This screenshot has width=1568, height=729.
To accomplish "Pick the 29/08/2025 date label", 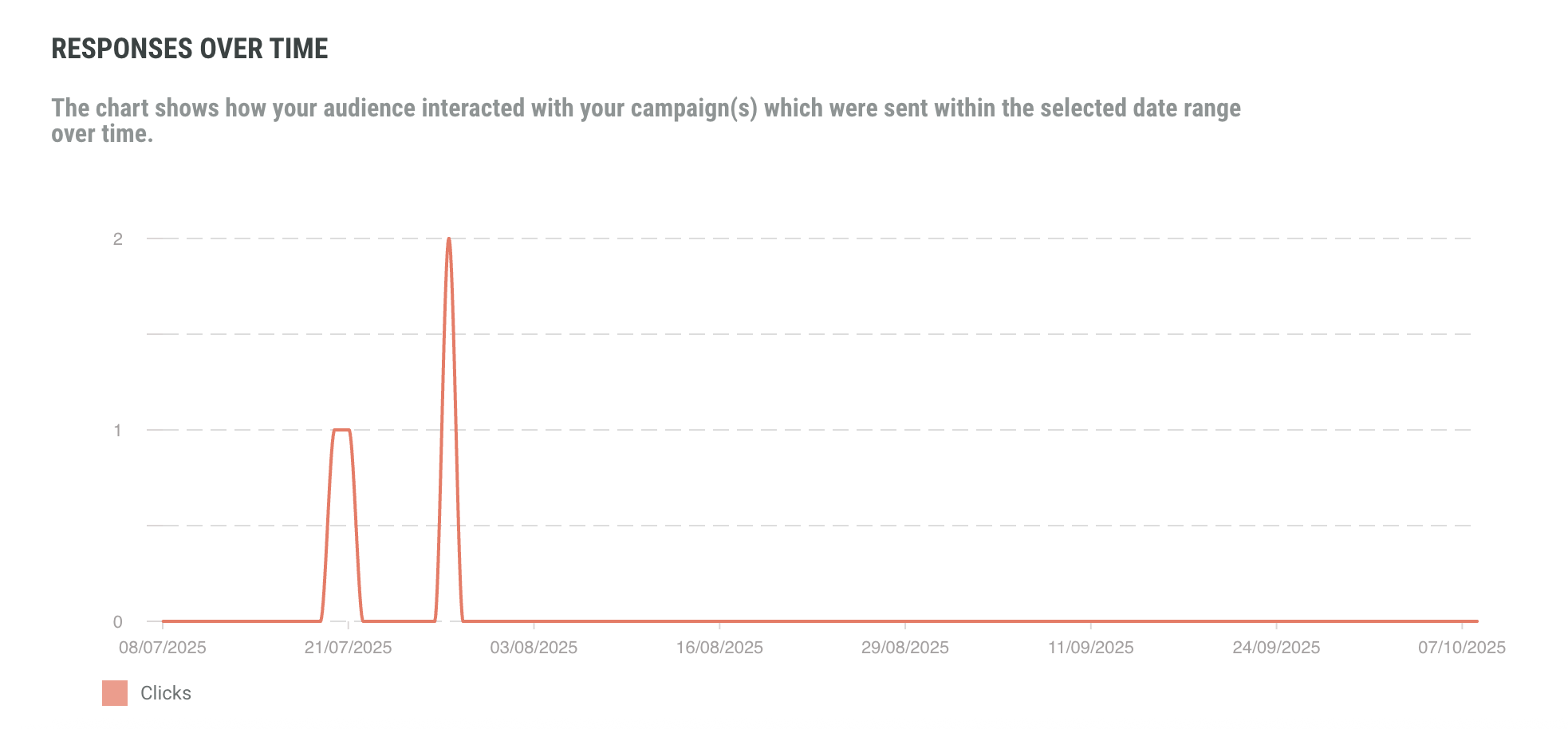I will coord(905,648).
